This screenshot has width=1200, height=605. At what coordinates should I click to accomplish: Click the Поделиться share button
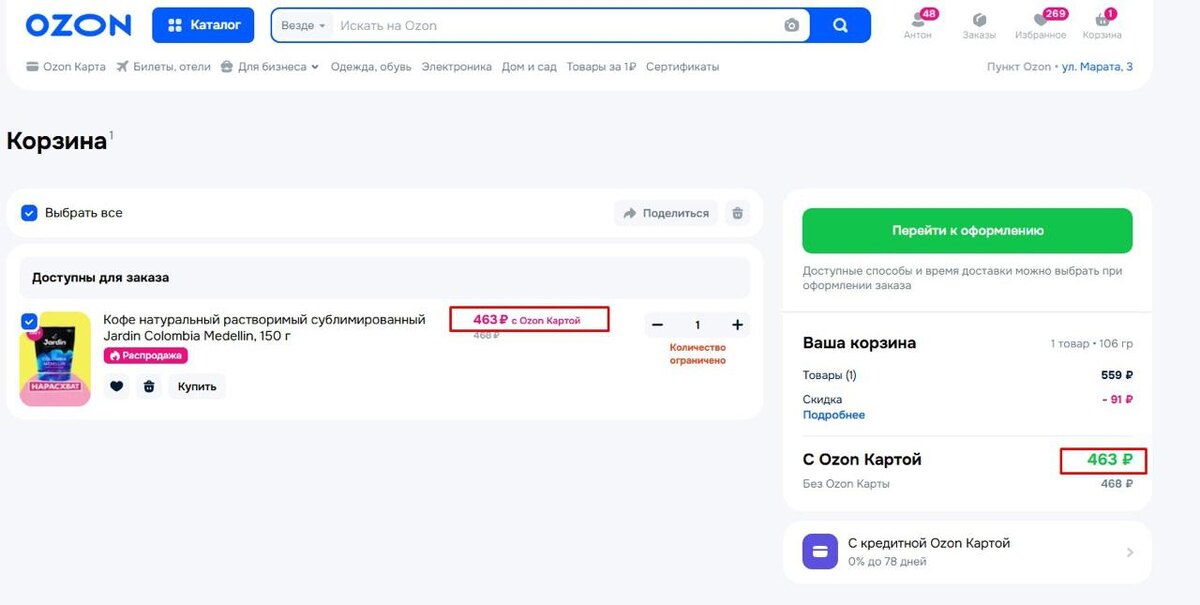[x=666, y=213]
